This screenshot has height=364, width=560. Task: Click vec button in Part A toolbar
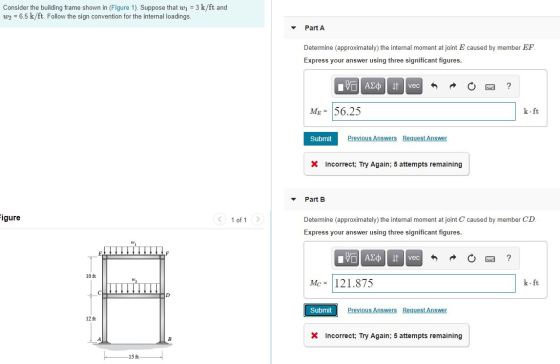(414, 86)
